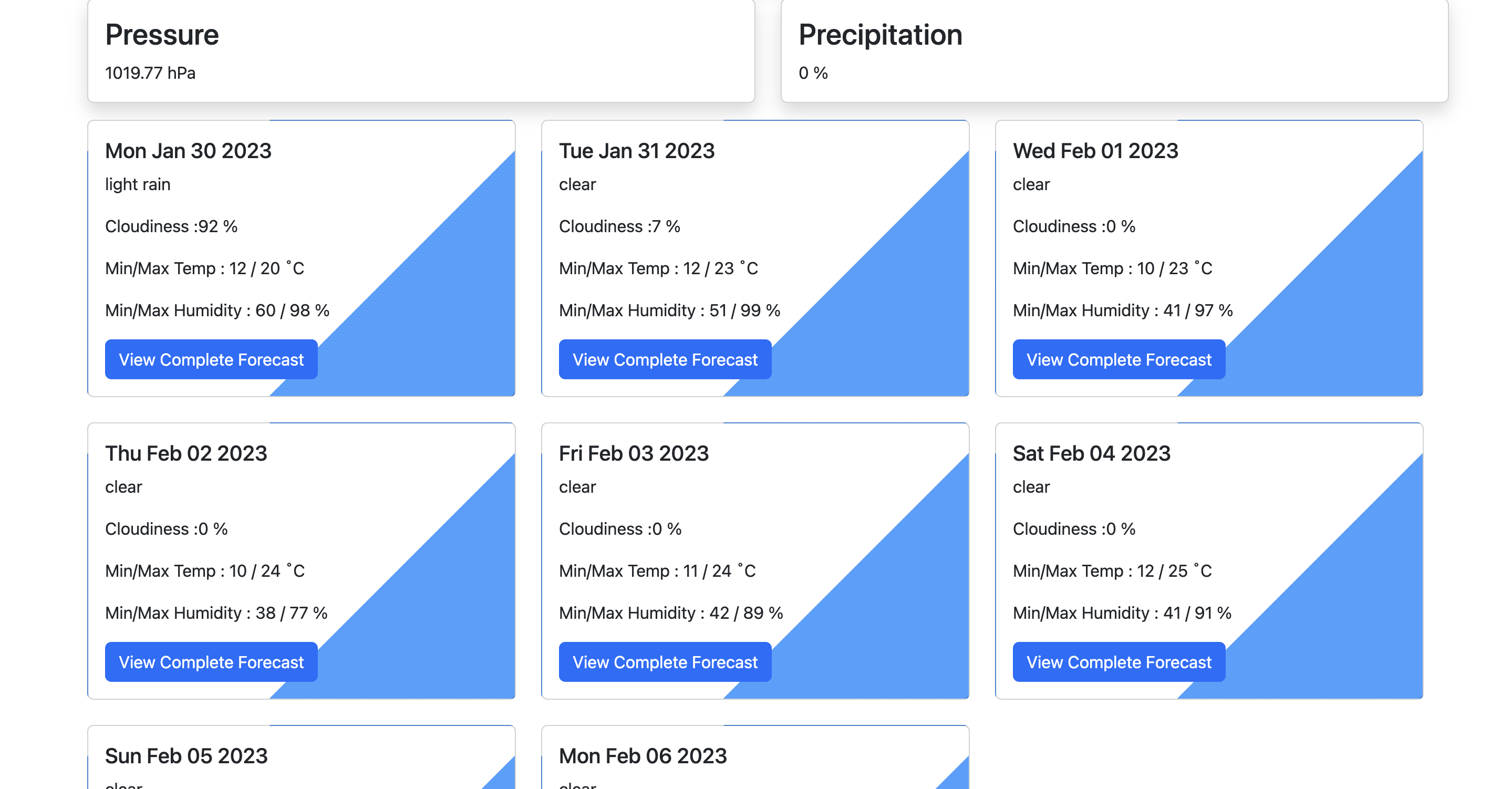Open the Mon Jan 30 forecast card

[x=301, y=258]
